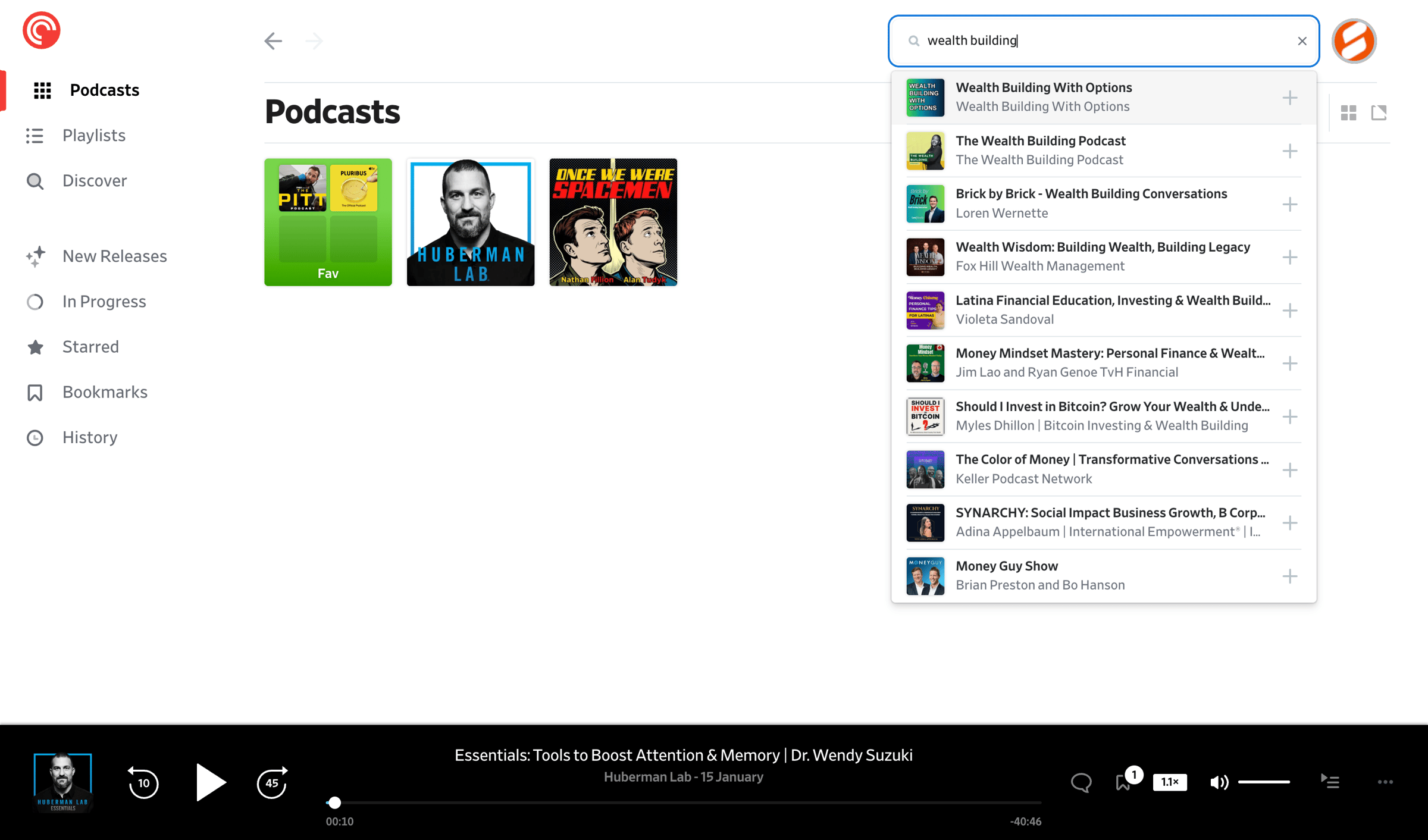Click the Huberman Lab player artwork
Image resolution: width=1428 pixels, height=840 pixels.
click(62, 782)
